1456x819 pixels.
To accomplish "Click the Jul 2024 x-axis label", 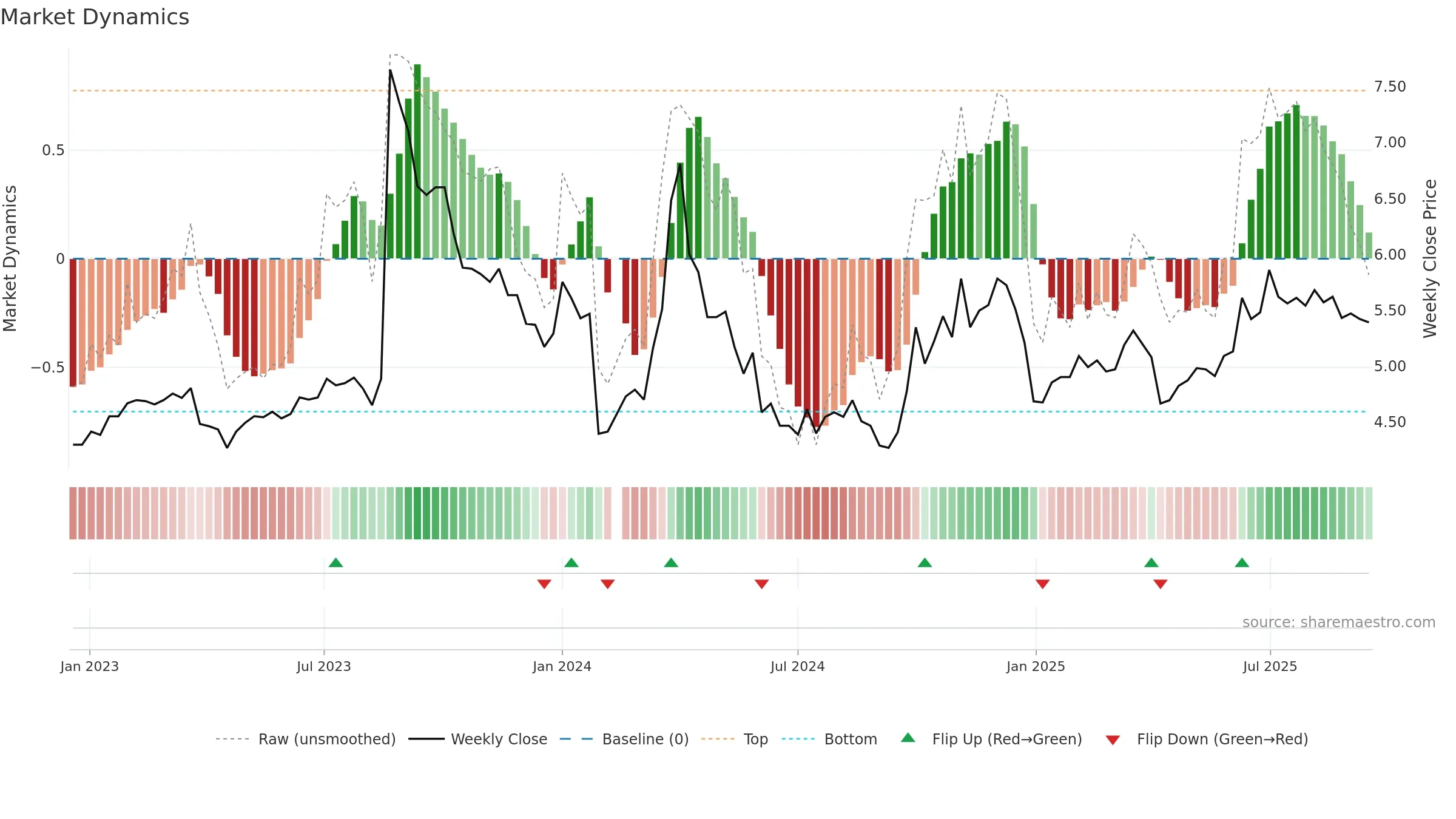I will click(798, 666).
